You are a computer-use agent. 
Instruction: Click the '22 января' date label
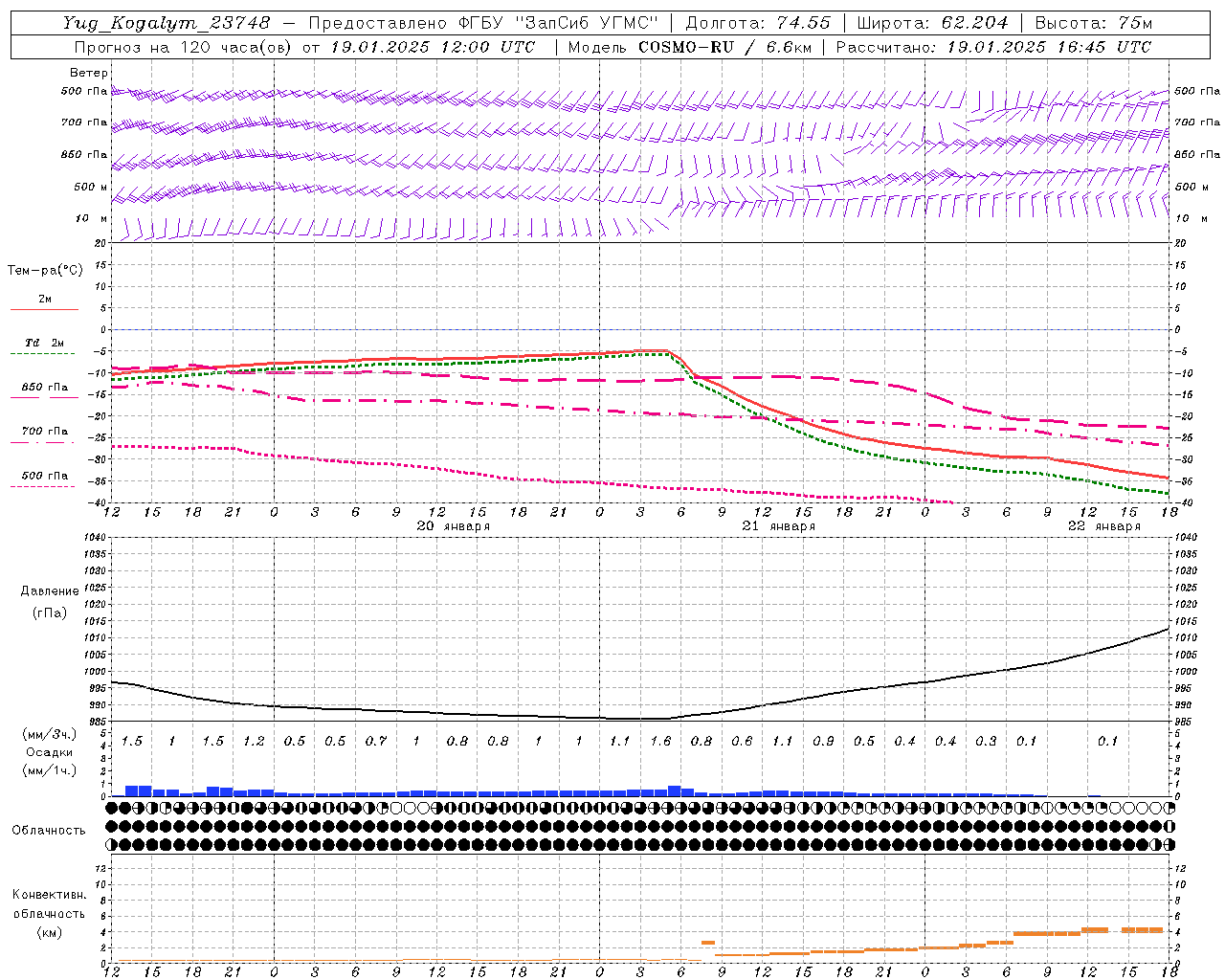pos(1103,526)
